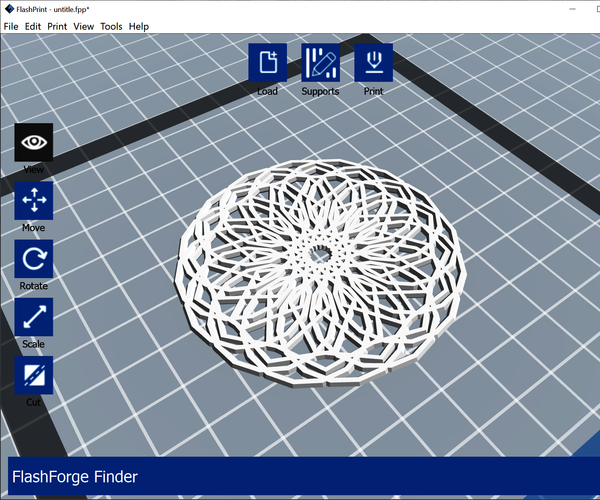This screenshot has height=500, width=600.
Task: Open the Help menu
Action: click(x=139, y=26)
